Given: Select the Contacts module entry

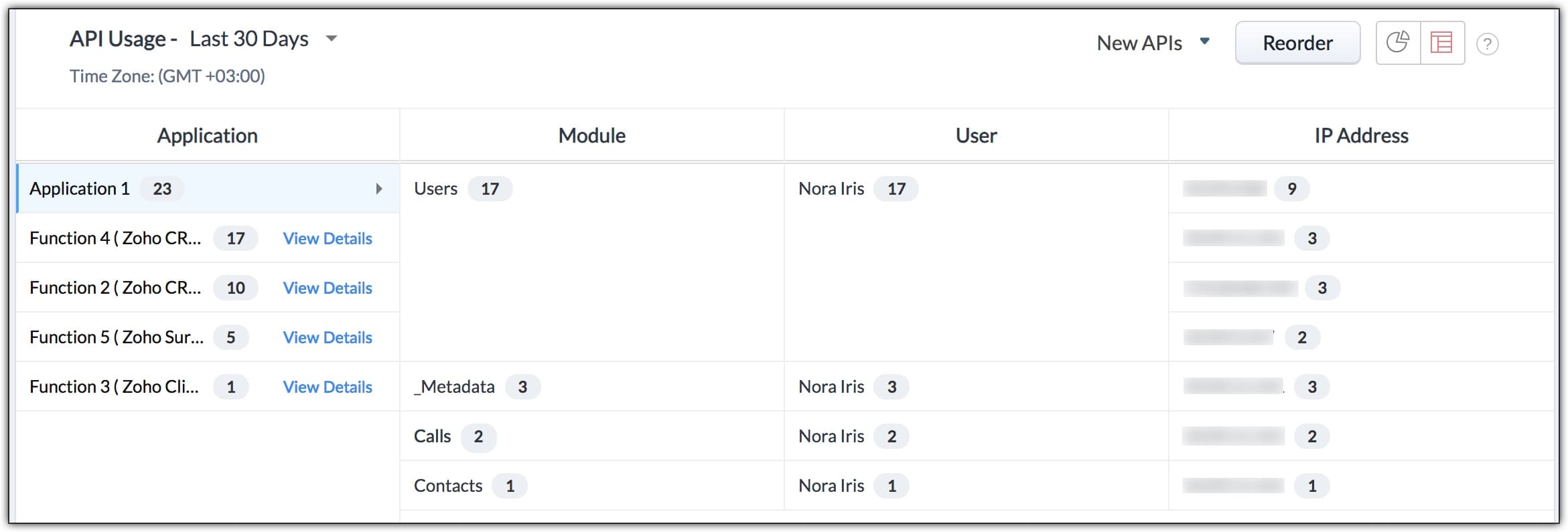Looking at the screenshot, I should (x=448, y=486).
